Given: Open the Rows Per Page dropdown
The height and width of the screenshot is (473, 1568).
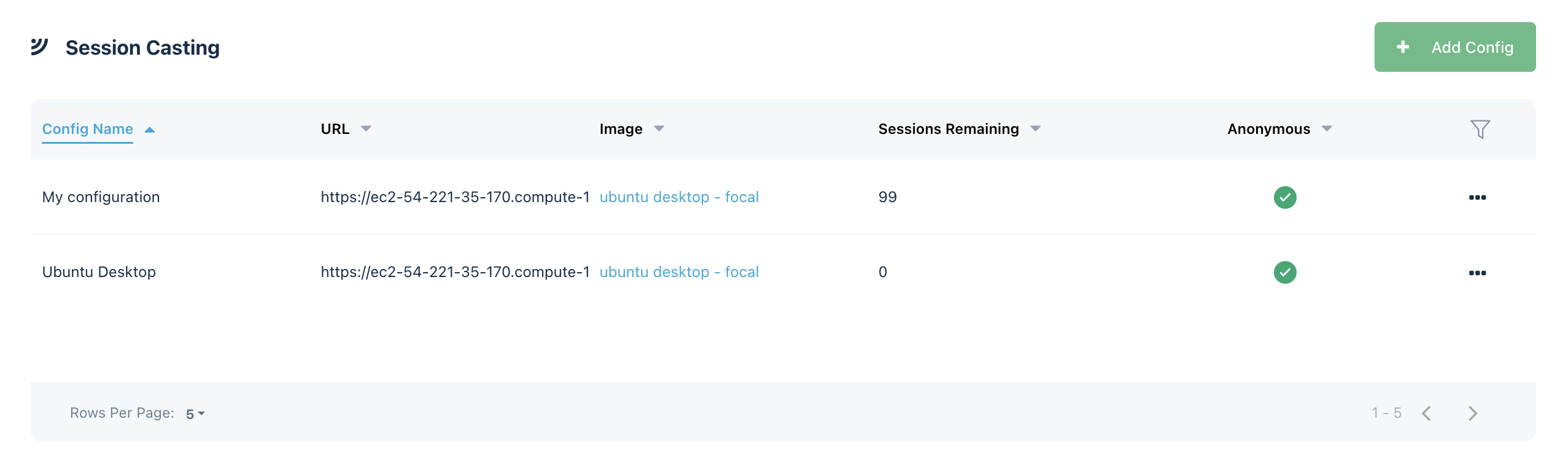Looking at the screenshot, I should click(x=195, y=414).
